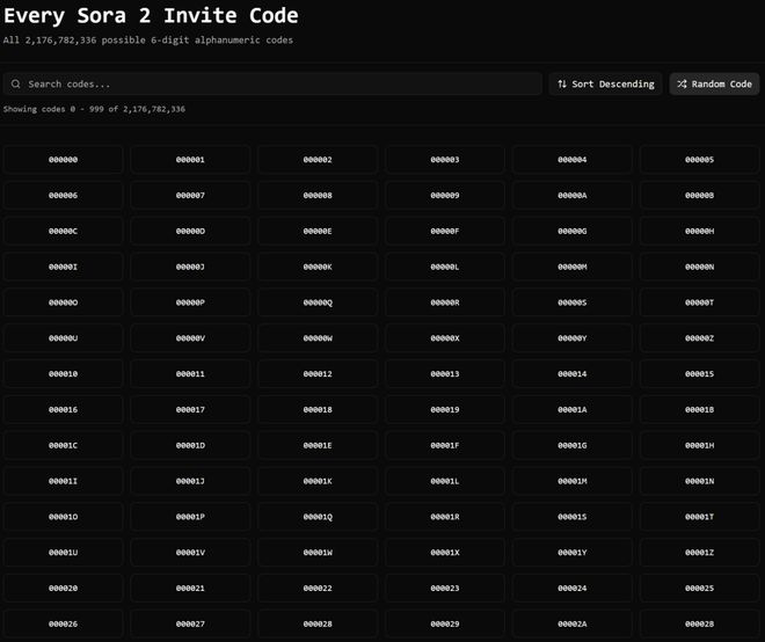Screen dimensions: 765x642
Task: Choose the 00001P code tile
Action: (190, 517)
